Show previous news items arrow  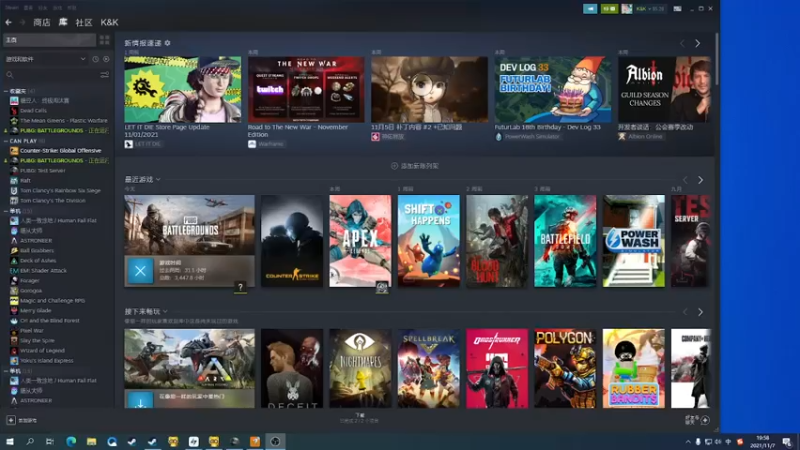pos(682,44)
